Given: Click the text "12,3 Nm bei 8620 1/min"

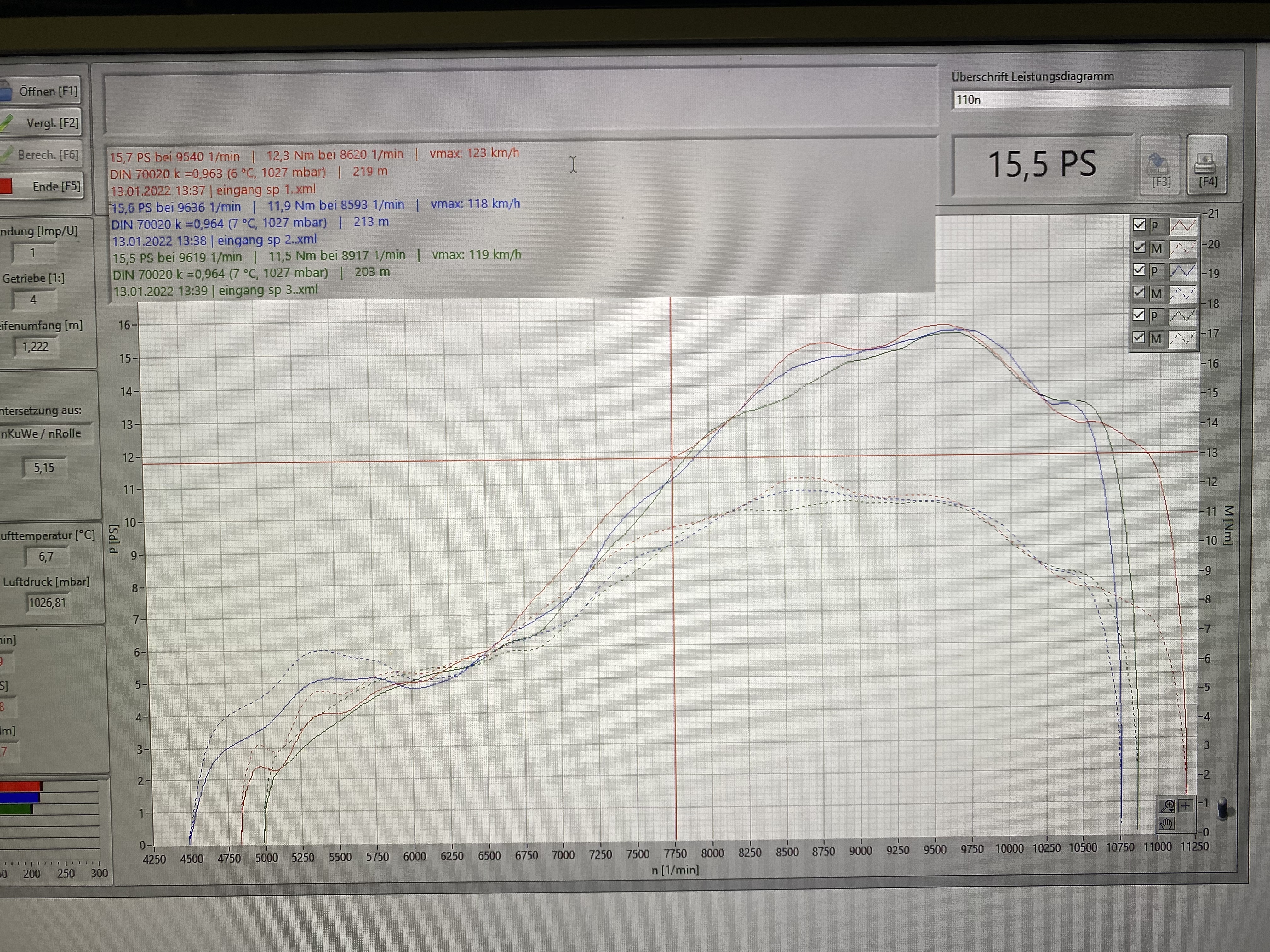Looking at the screenshot, I should 335,155.
